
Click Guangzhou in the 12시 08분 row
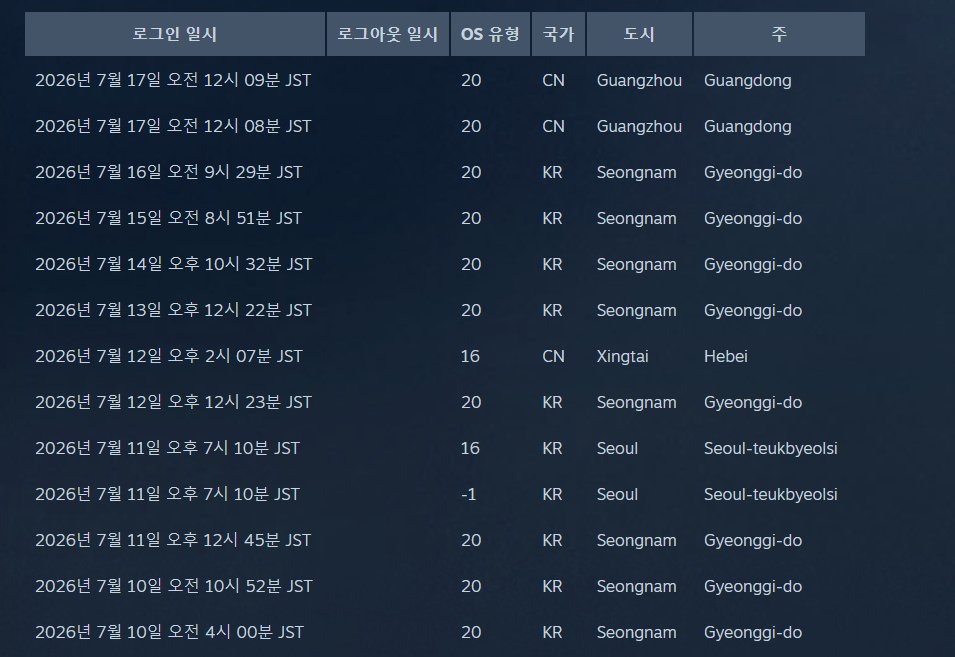[639, 127]
